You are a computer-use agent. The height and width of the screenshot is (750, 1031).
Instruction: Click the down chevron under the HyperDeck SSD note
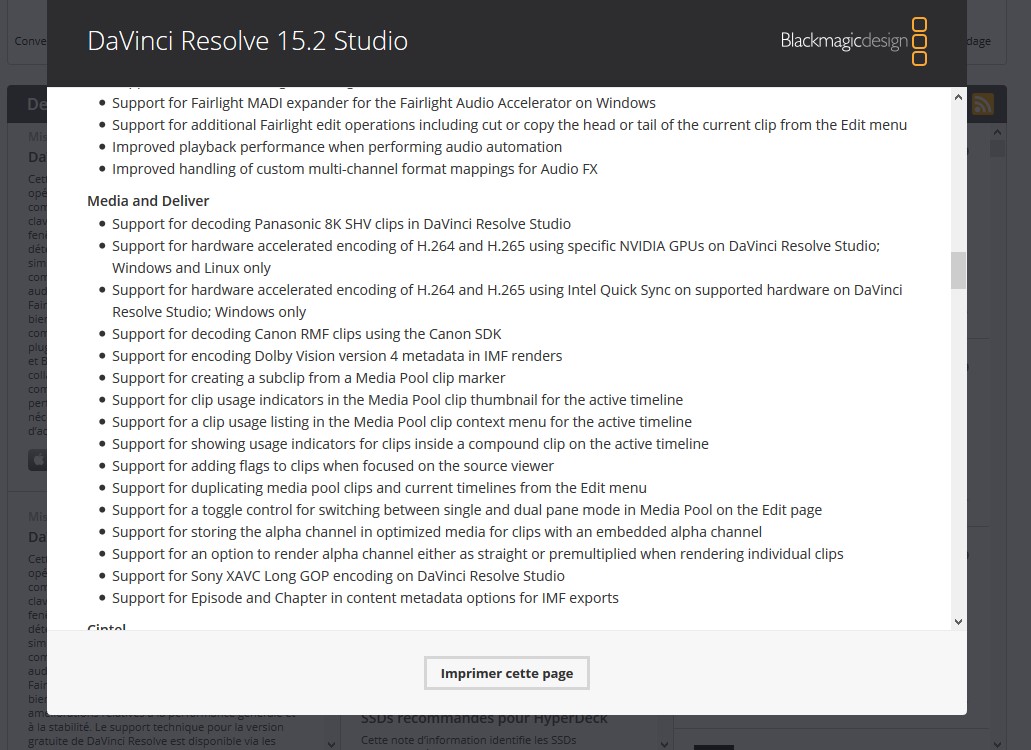pos(664,744)
